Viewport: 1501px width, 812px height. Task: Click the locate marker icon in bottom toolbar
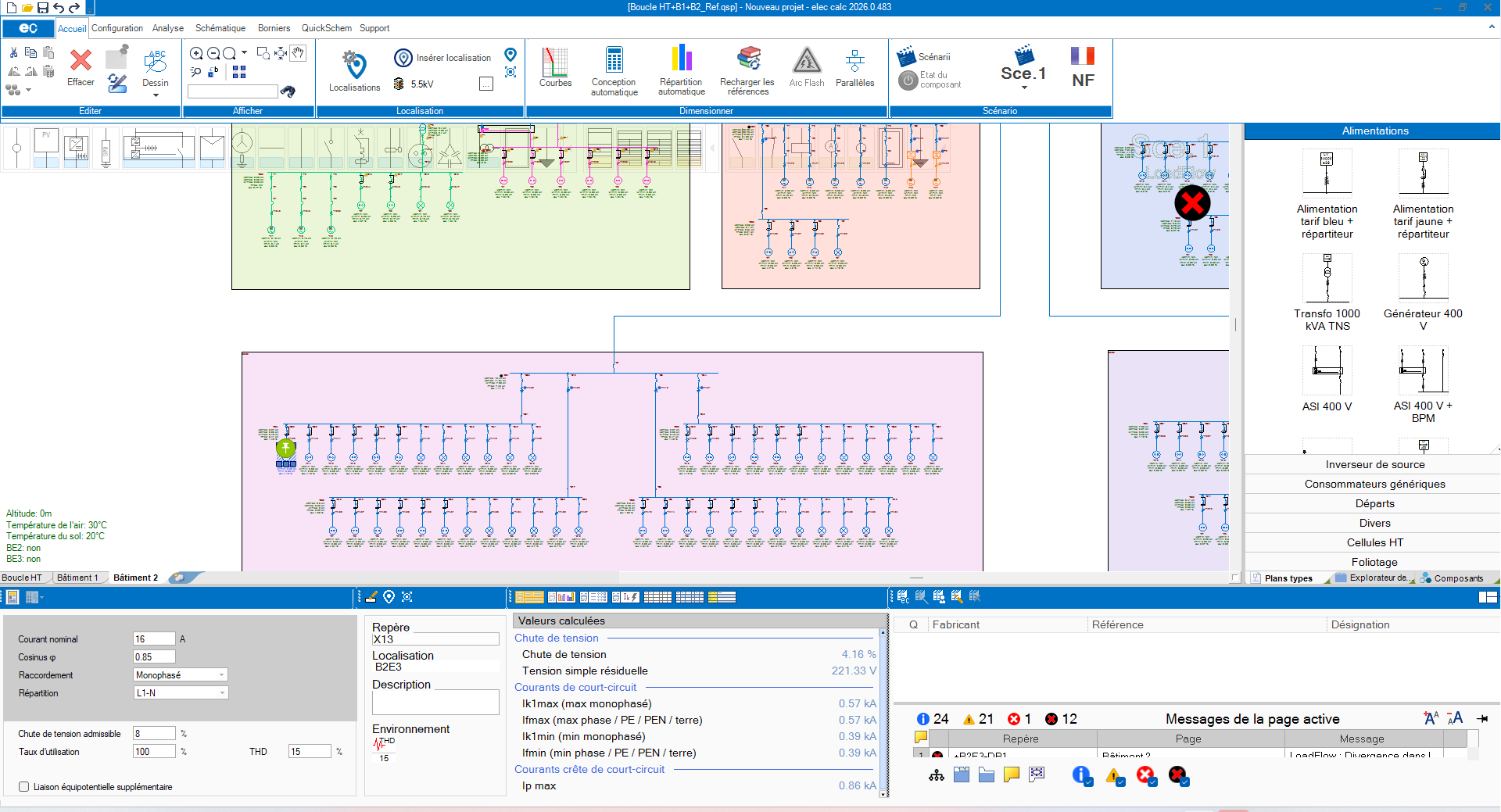[x=389, y=597]
